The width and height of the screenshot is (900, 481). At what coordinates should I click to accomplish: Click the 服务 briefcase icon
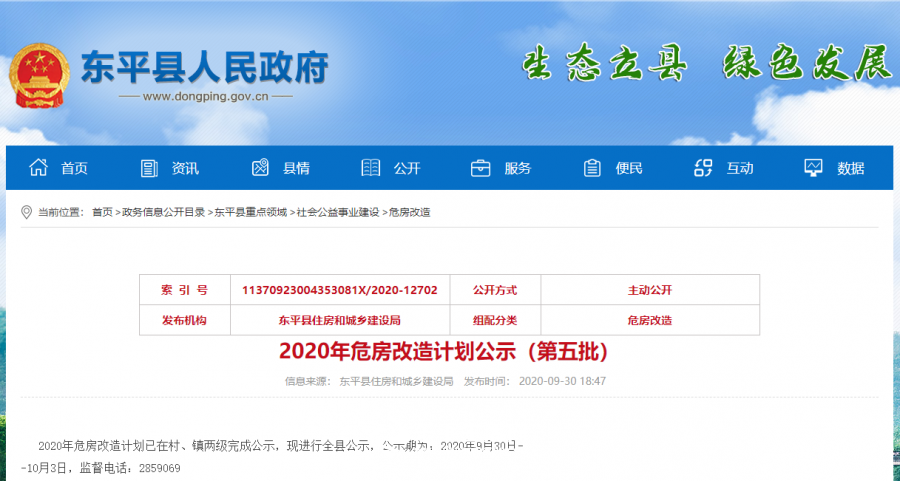tap(480, 168)
